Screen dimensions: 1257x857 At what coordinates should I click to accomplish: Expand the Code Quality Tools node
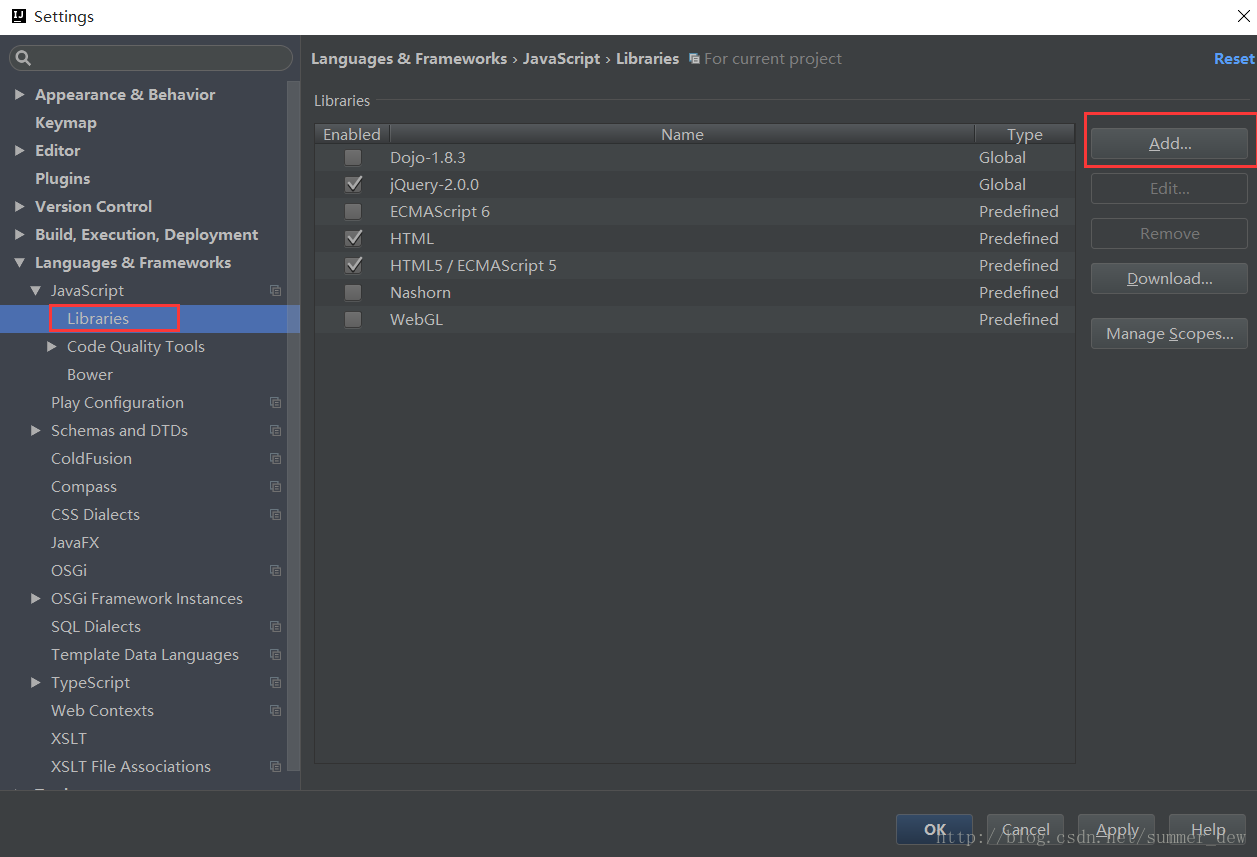(52, 347)
